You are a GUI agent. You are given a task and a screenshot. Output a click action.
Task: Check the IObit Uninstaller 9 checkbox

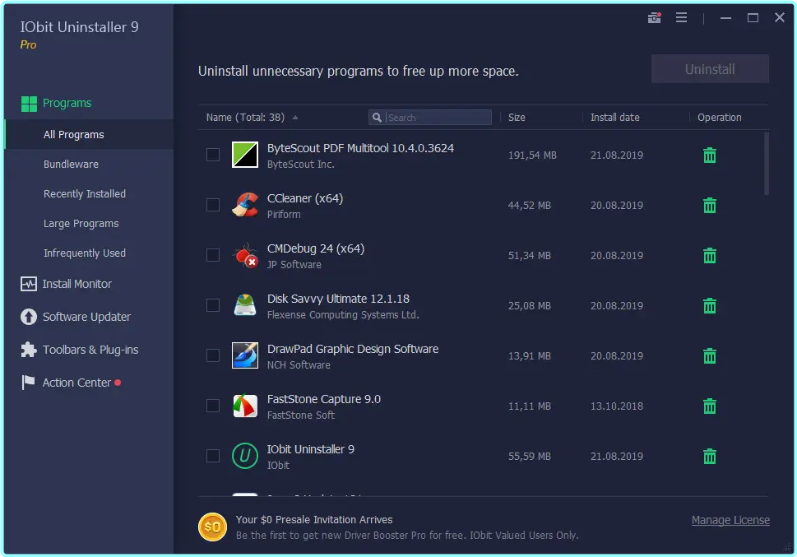point(213,456)
